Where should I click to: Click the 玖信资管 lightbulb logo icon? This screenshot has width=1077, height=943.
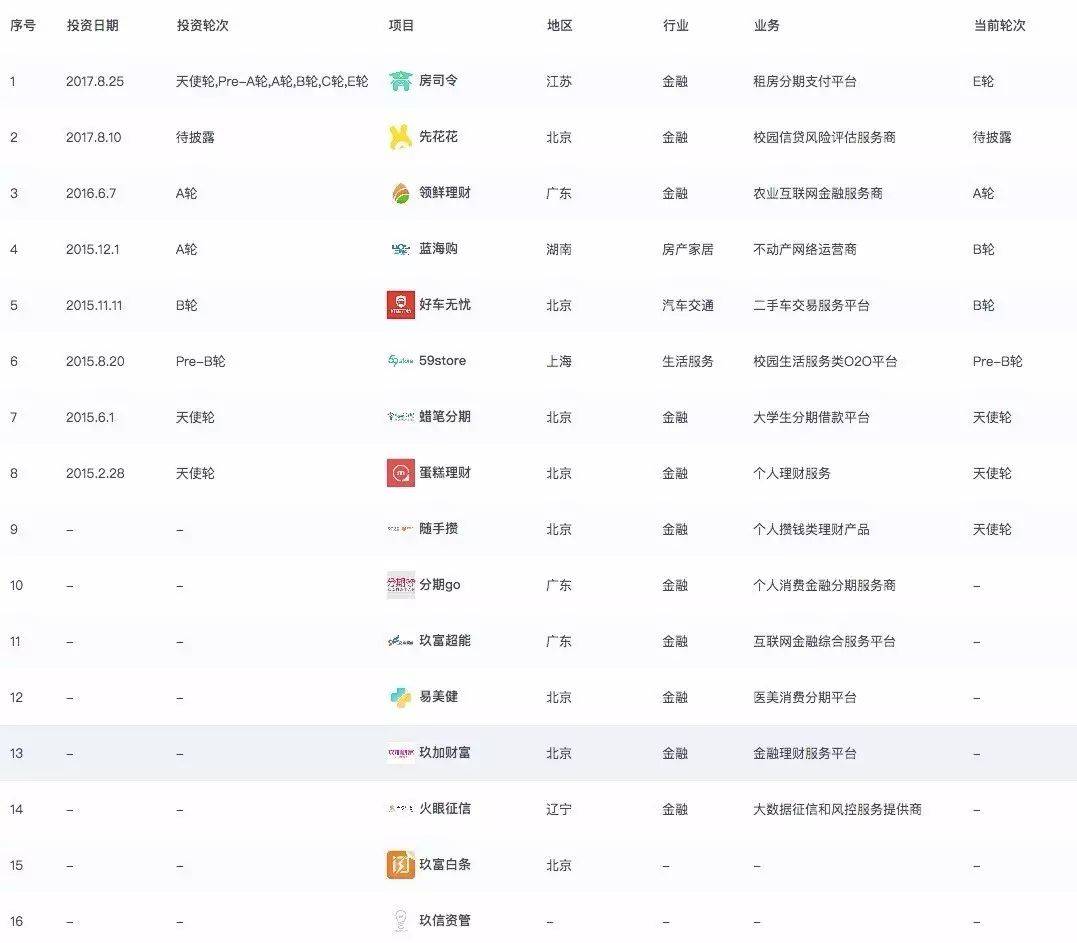(x=400, y=922)
